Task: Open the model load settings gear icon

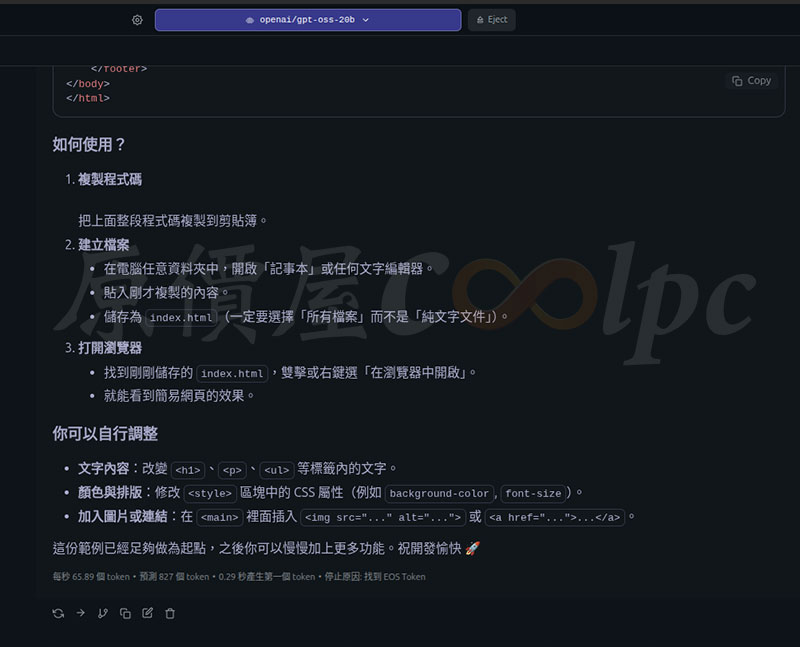Action: [x=137, y=20]
